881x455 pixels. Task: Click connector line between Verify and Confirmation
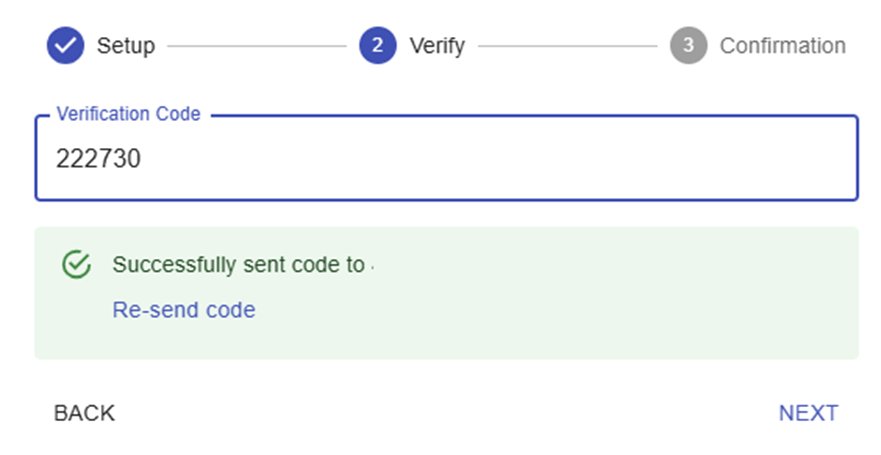pyautogui.click(x=568, y=46)
